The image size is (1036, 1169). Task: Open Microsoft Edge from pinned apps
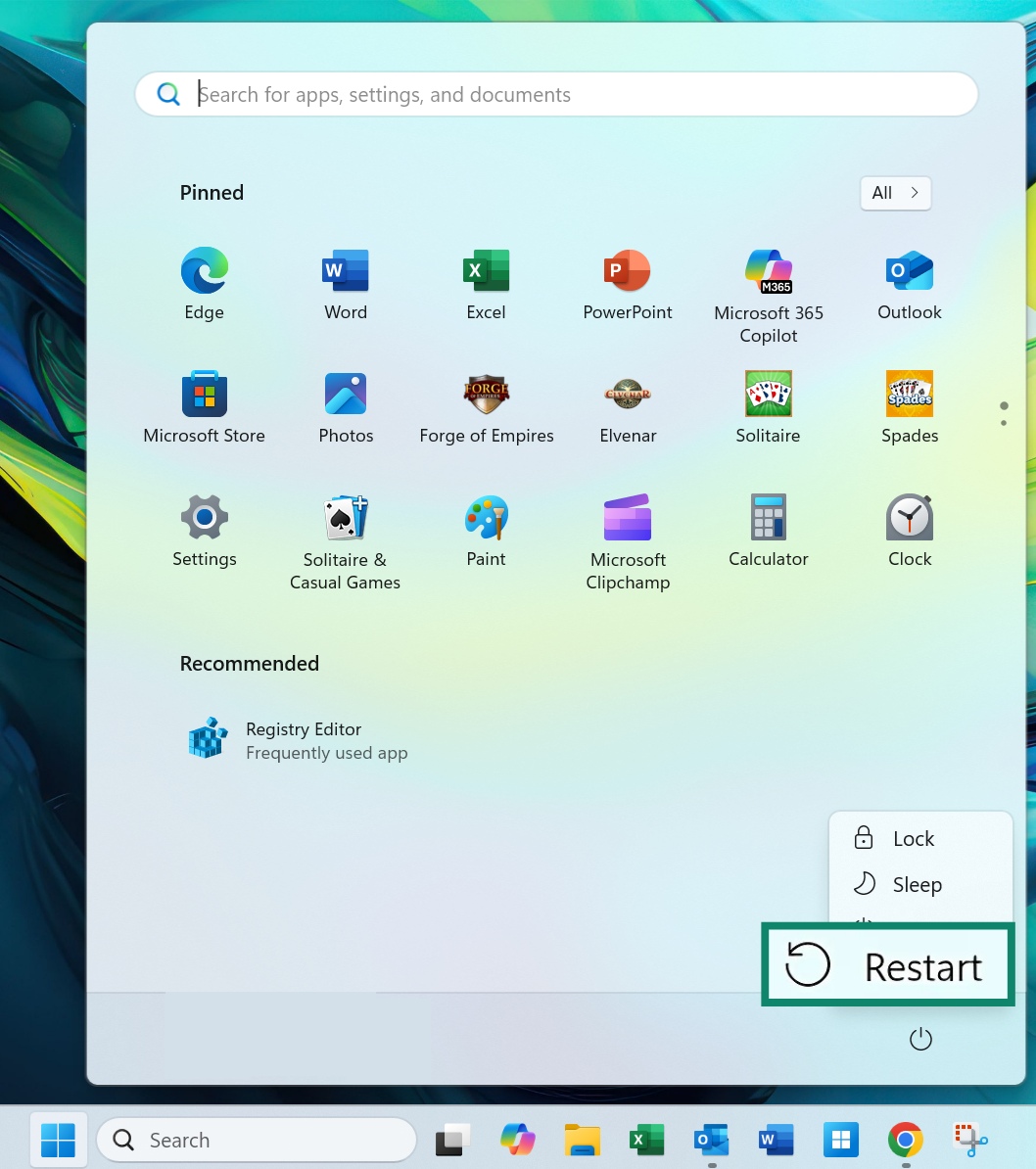[x=204, y=284]
